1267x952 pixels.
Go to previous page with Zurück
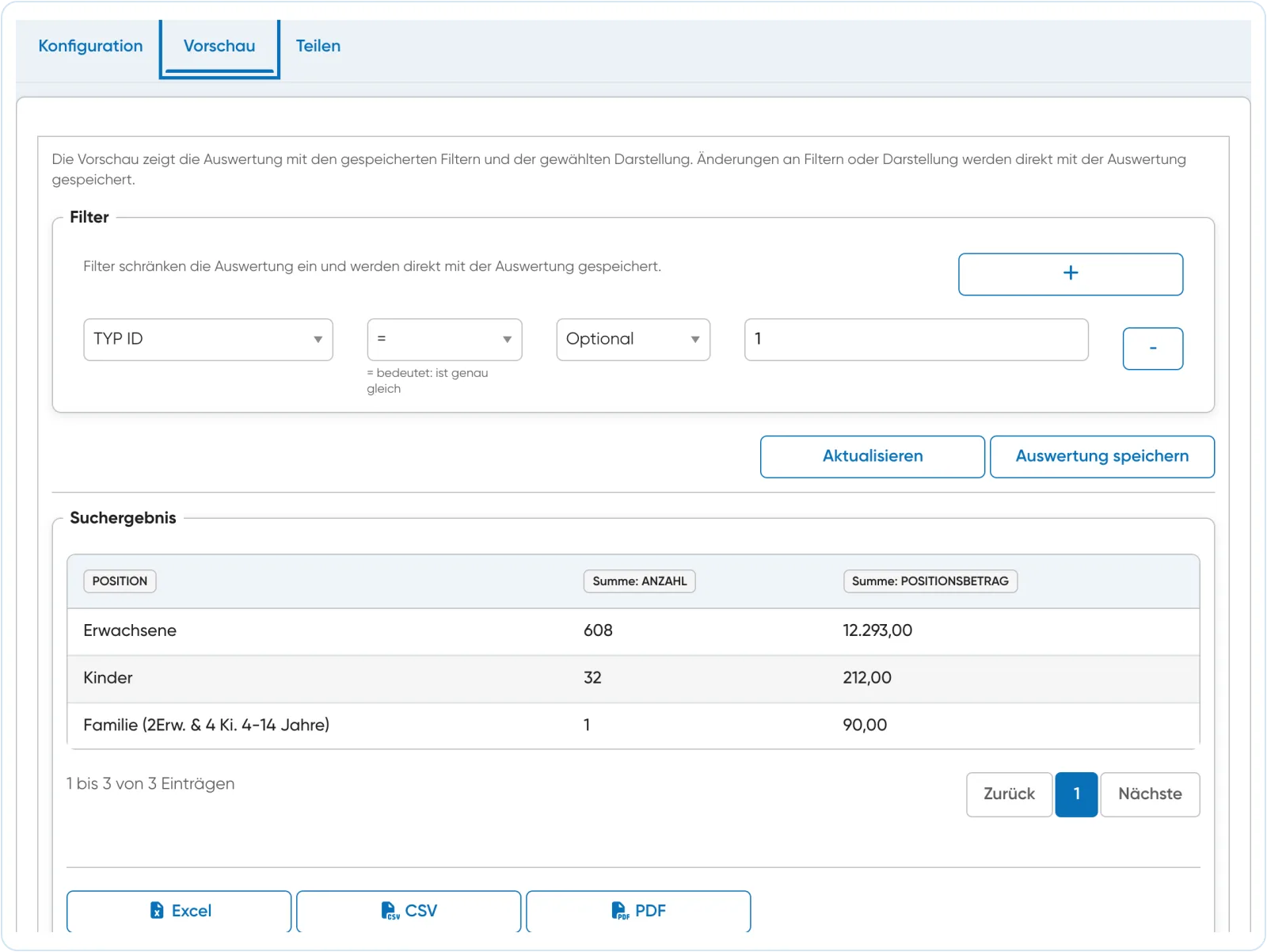[x=1009, y=794]
